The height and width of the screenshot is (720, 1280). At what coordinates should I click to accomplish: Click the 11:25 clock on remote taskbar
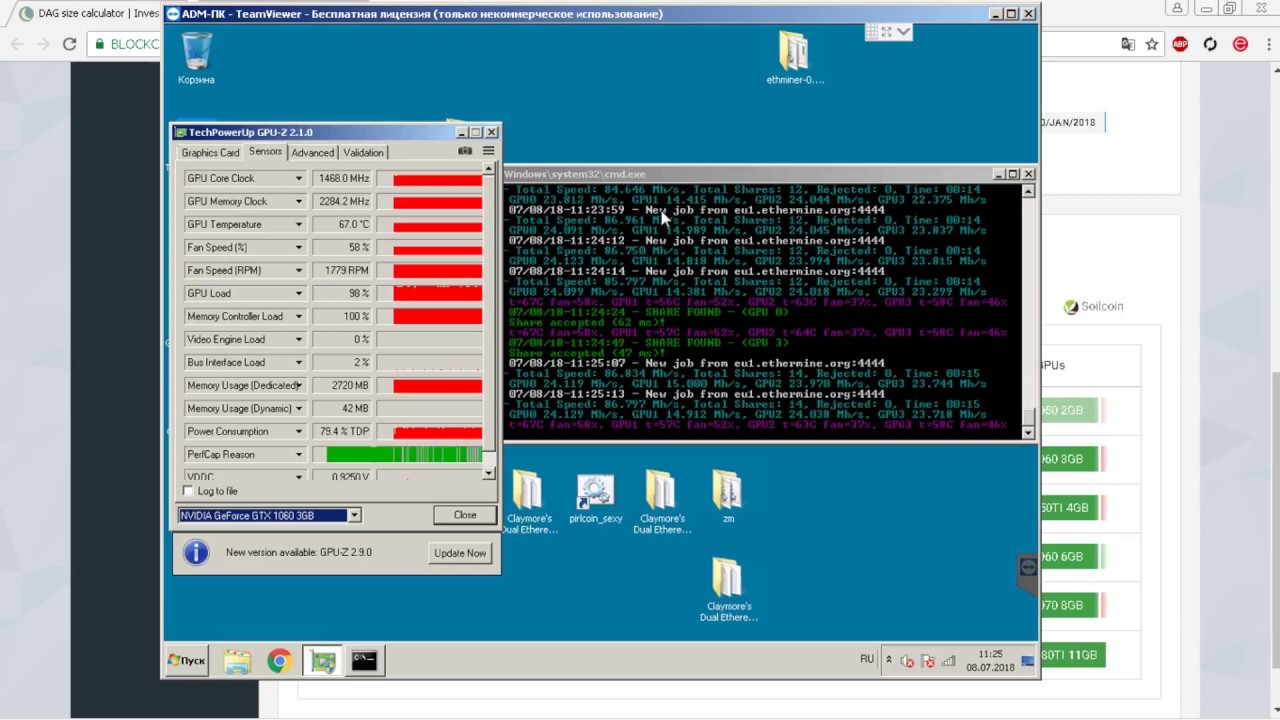[x=990, y=654]
